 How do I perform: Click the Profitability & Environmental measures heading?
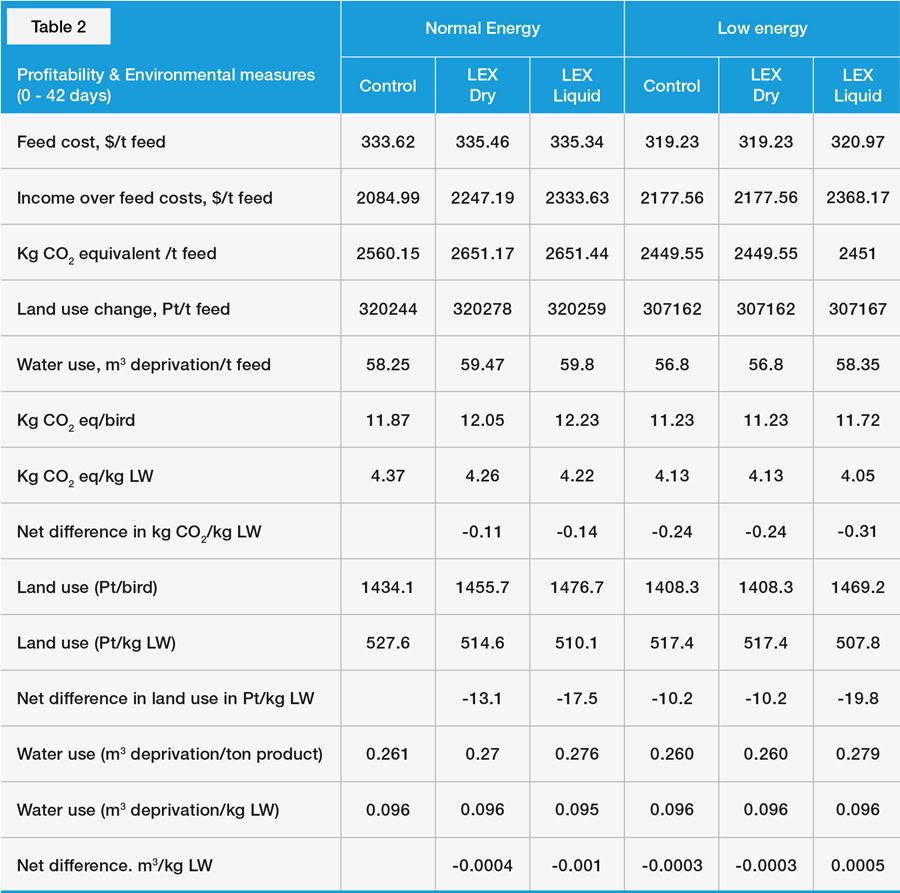(166, 85)
